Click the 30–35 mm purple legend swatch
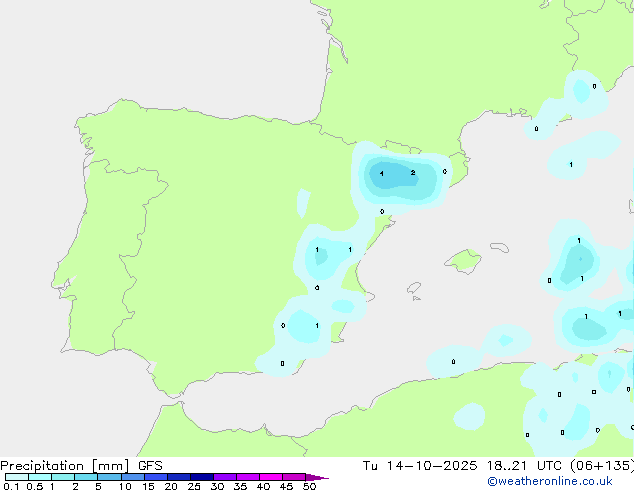 (225, 477)
